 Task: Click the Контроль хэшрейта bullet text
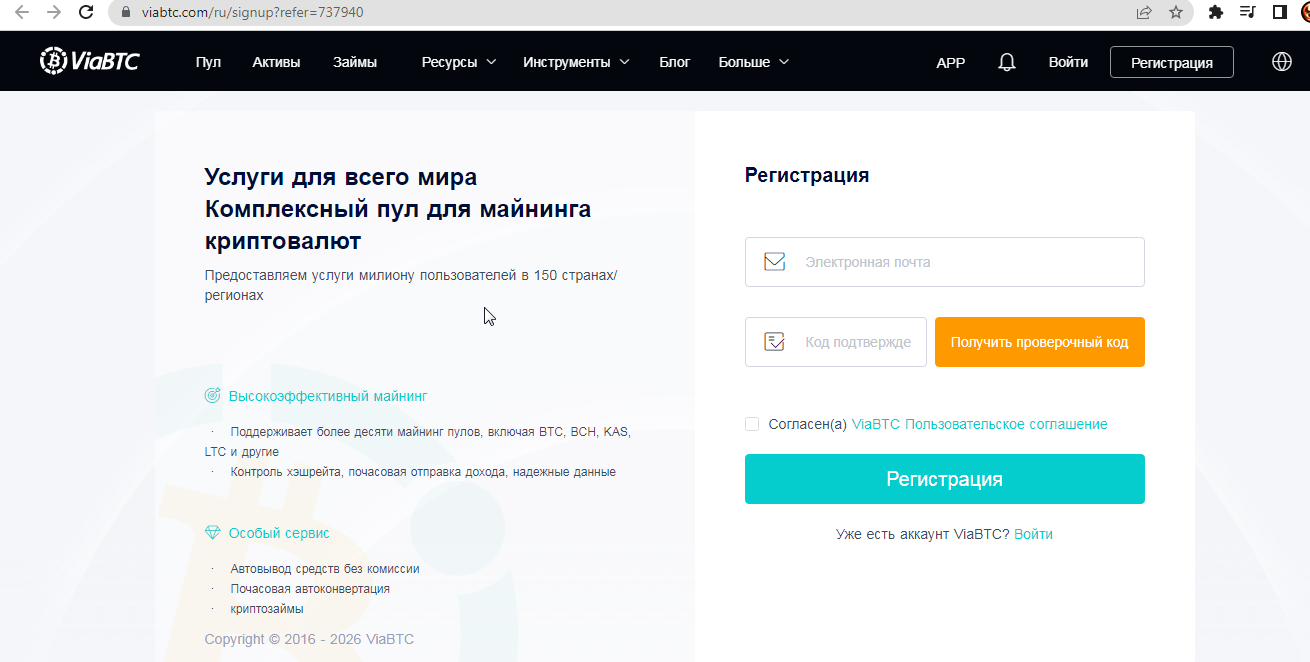coord(423,471)
